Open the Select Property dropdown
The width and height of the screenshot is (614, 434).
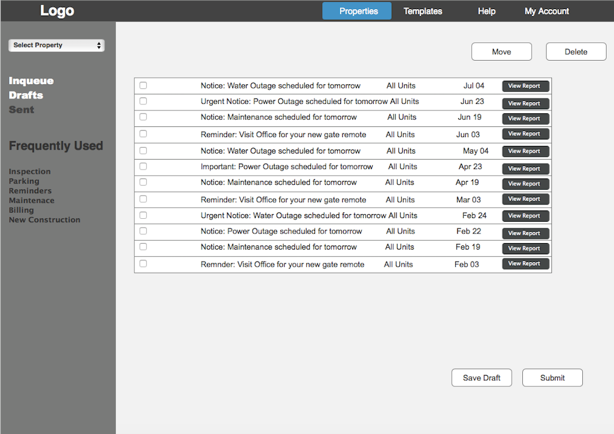pyautogui.click(x=57, y=45)
